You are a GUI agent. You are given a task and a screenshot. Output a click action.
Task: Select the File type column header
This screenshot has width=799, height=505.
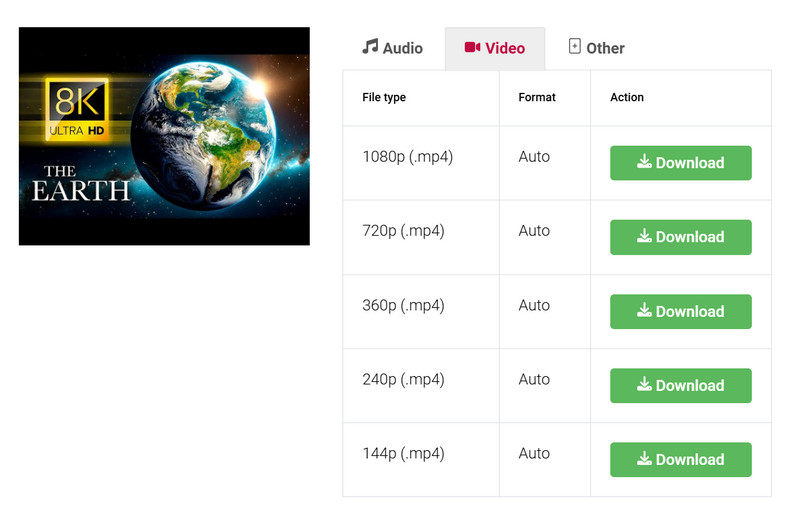(x=384, y=98)
